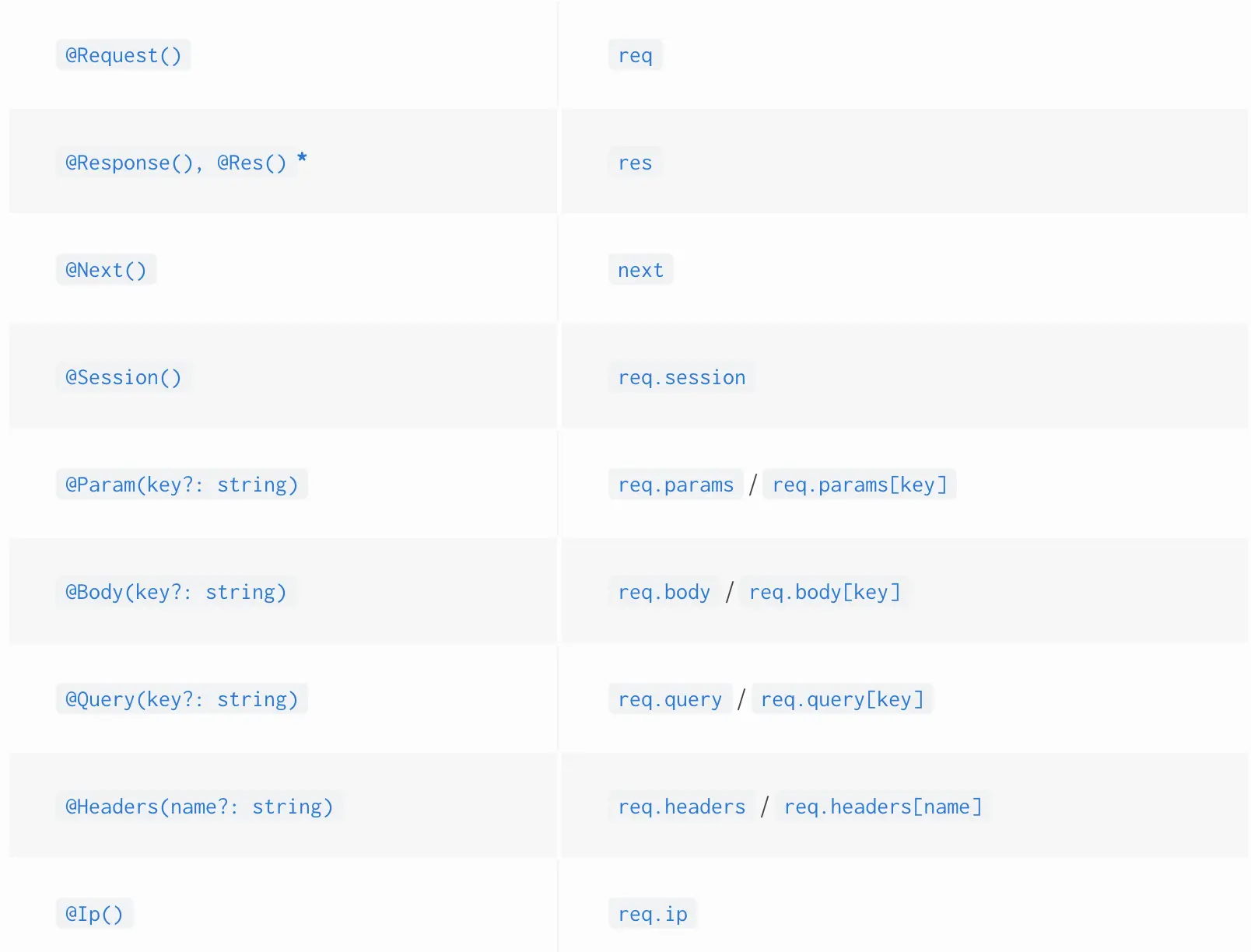The width and height of the screenshot is (1251, 952).
Task: Click the @Session() decorator code
Action: [x=123, y=377]
